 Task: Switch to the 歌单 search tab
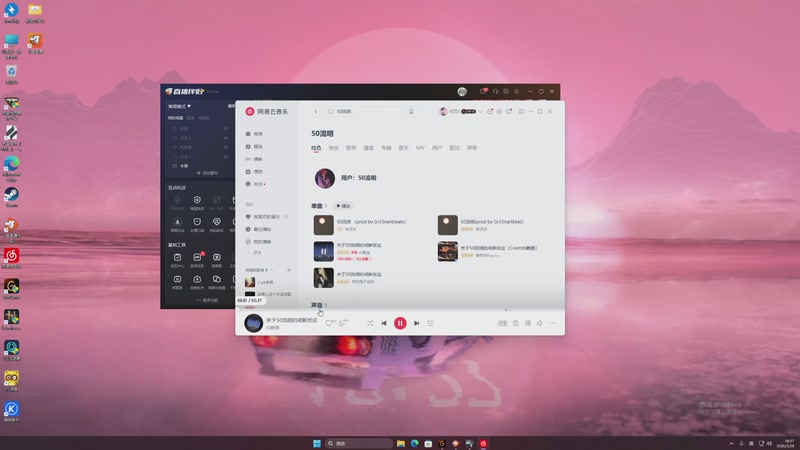(x=351, y=148)
